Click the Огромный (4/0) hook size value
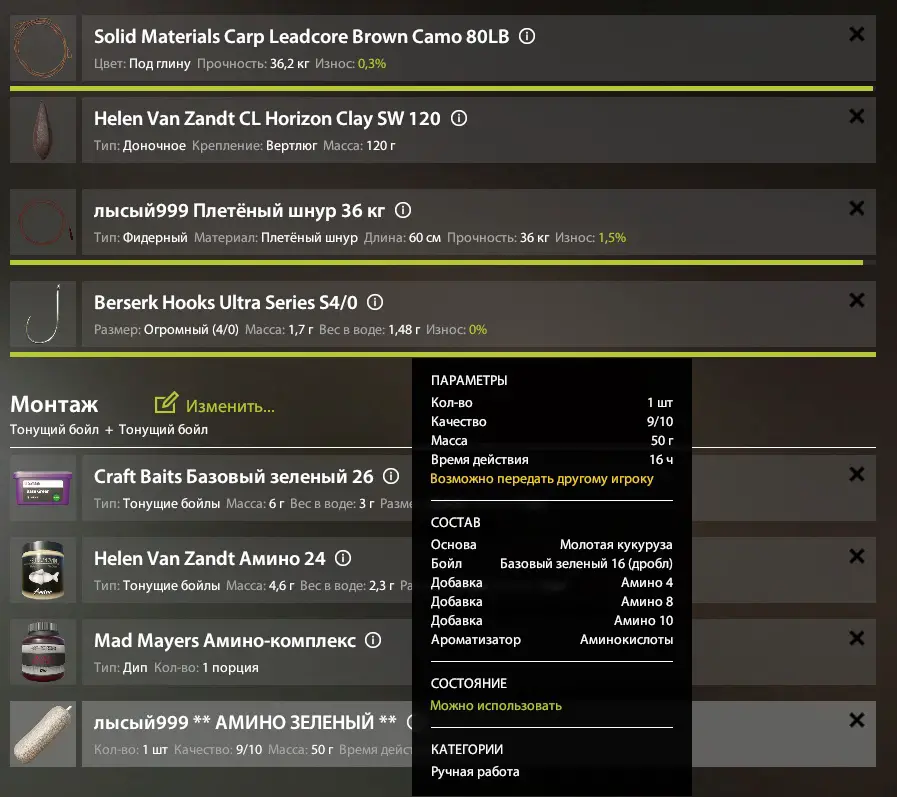 pyautogui.click(x=191, y=330)
